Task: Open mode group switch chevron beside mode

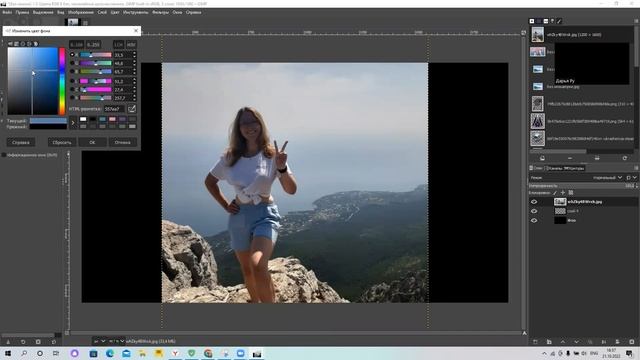Action: pos(634,178)
